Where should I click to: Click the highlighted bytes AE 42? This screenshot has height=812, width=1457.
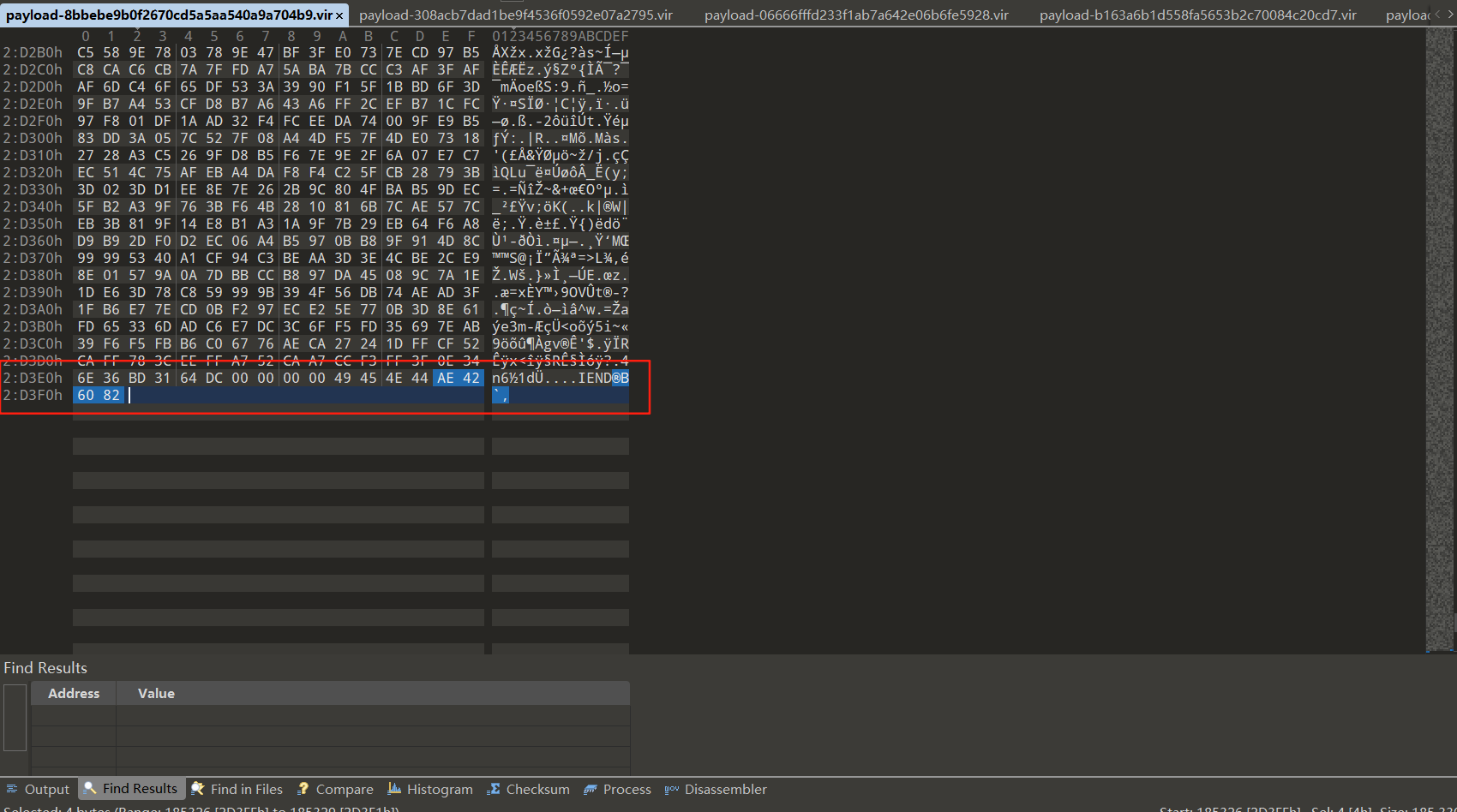[459, 378]
